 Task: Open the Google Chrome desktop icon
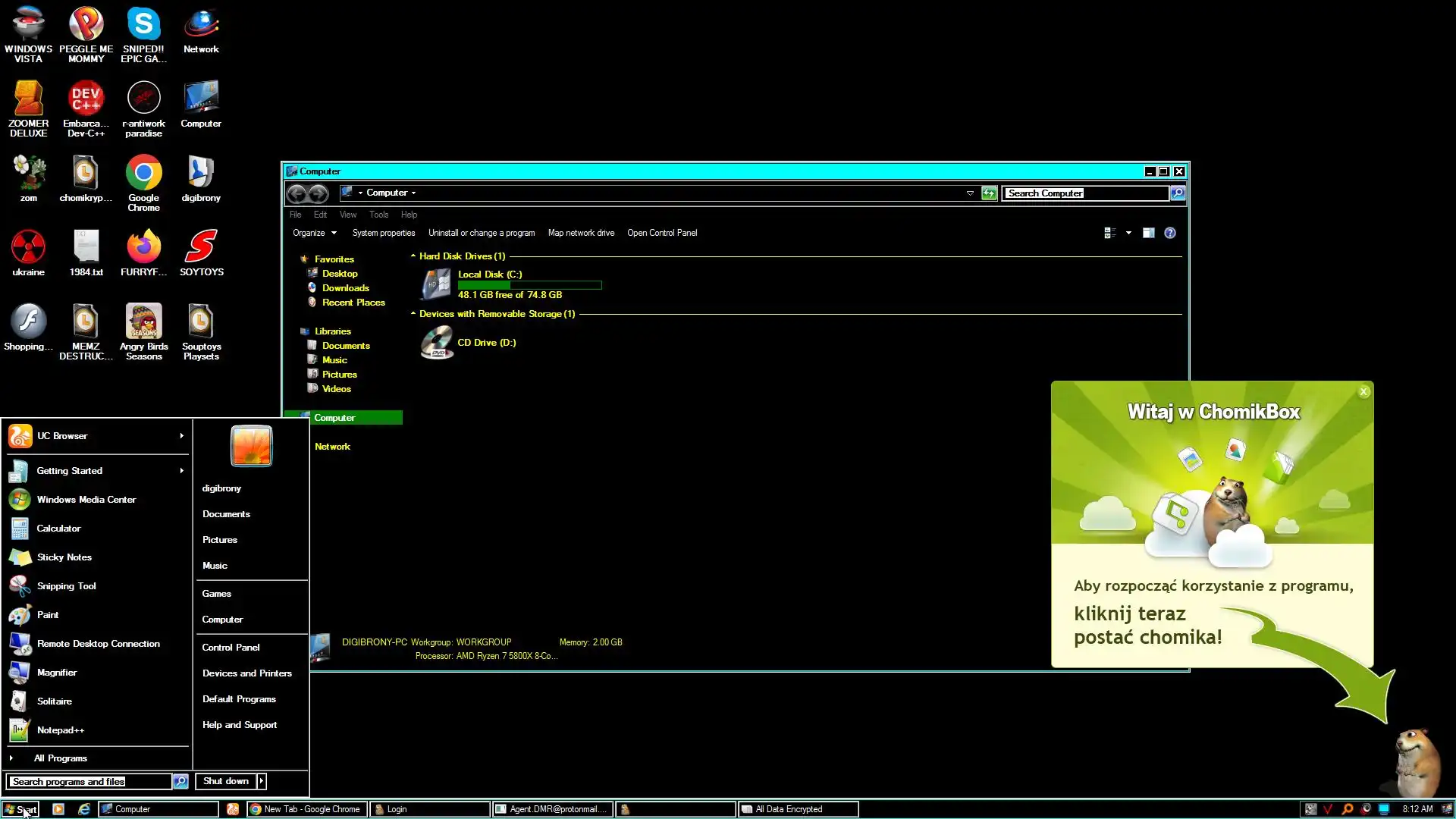143,174
